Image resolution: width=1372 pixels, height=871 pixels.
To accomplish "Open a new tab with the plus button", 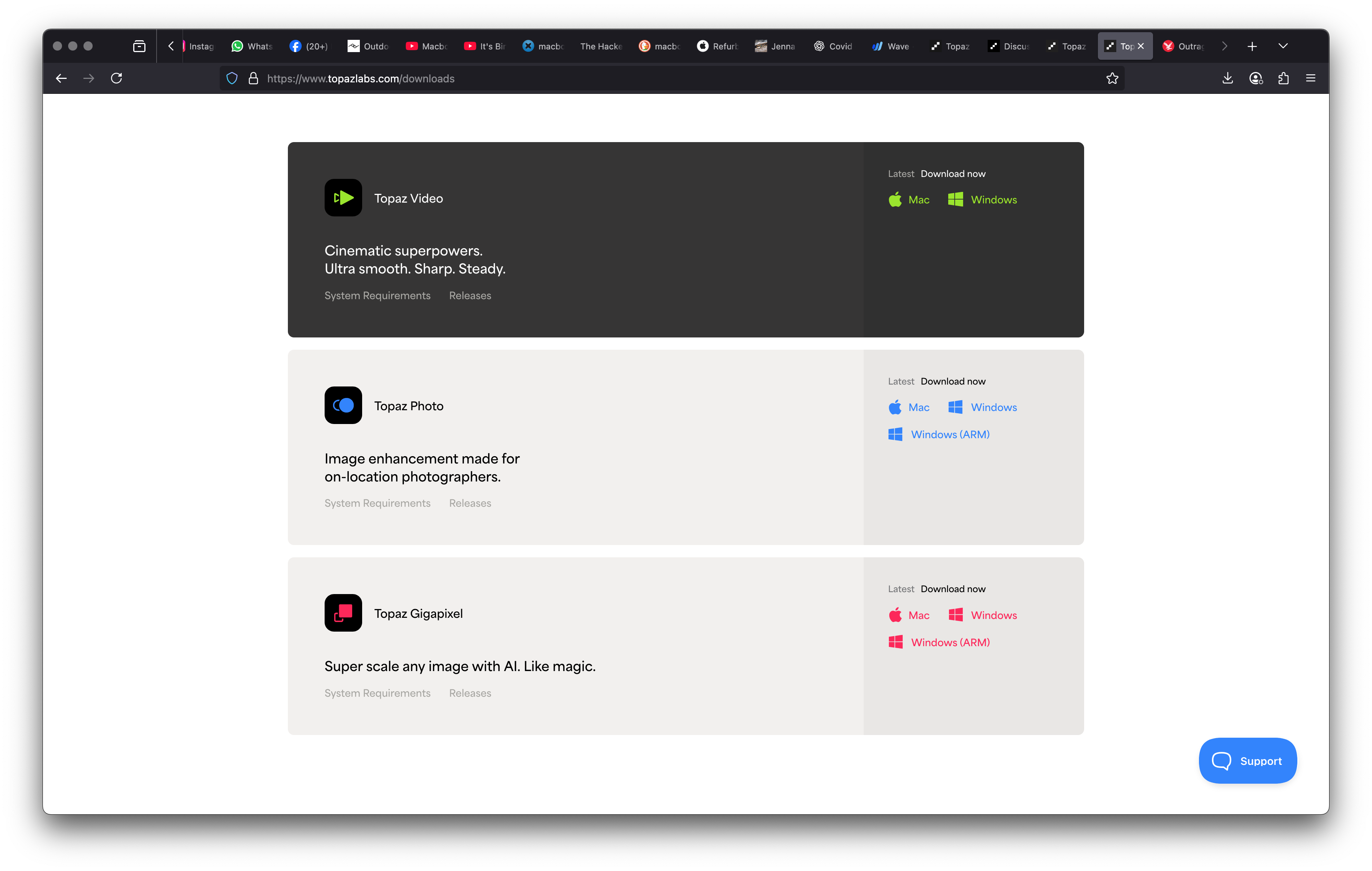I will (1252, 46).
